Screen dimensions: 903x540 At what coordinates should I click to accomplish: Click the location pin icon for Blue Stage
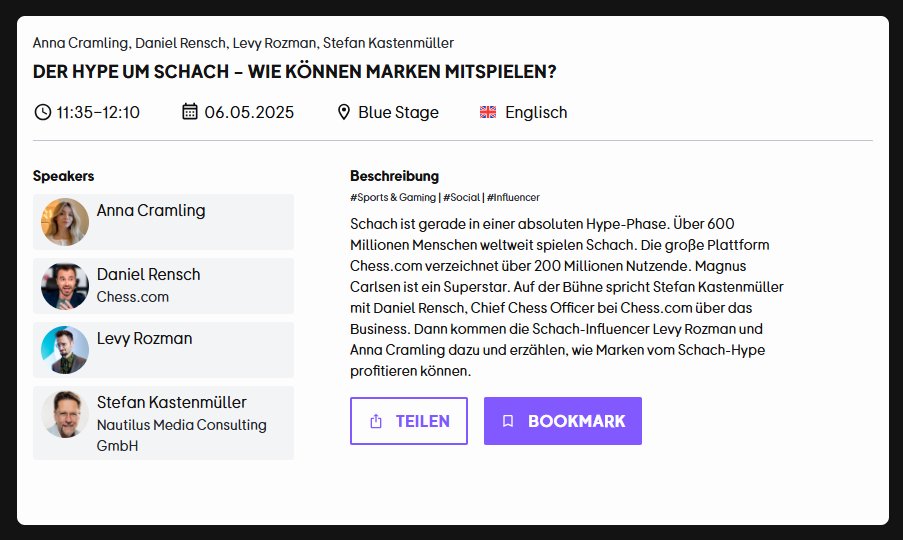[344, 112]
